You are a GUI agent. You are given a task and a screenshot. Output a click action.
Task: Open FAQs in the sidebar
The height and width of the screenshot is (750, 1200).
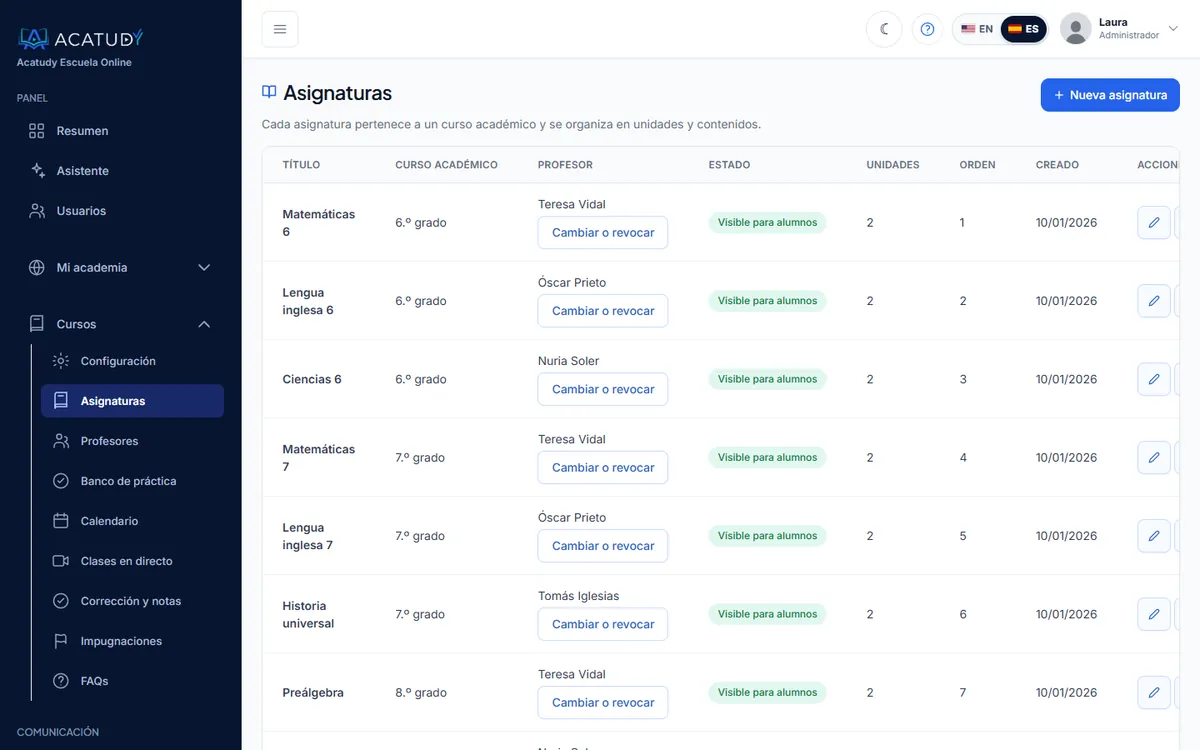click(x=132, y=681)
